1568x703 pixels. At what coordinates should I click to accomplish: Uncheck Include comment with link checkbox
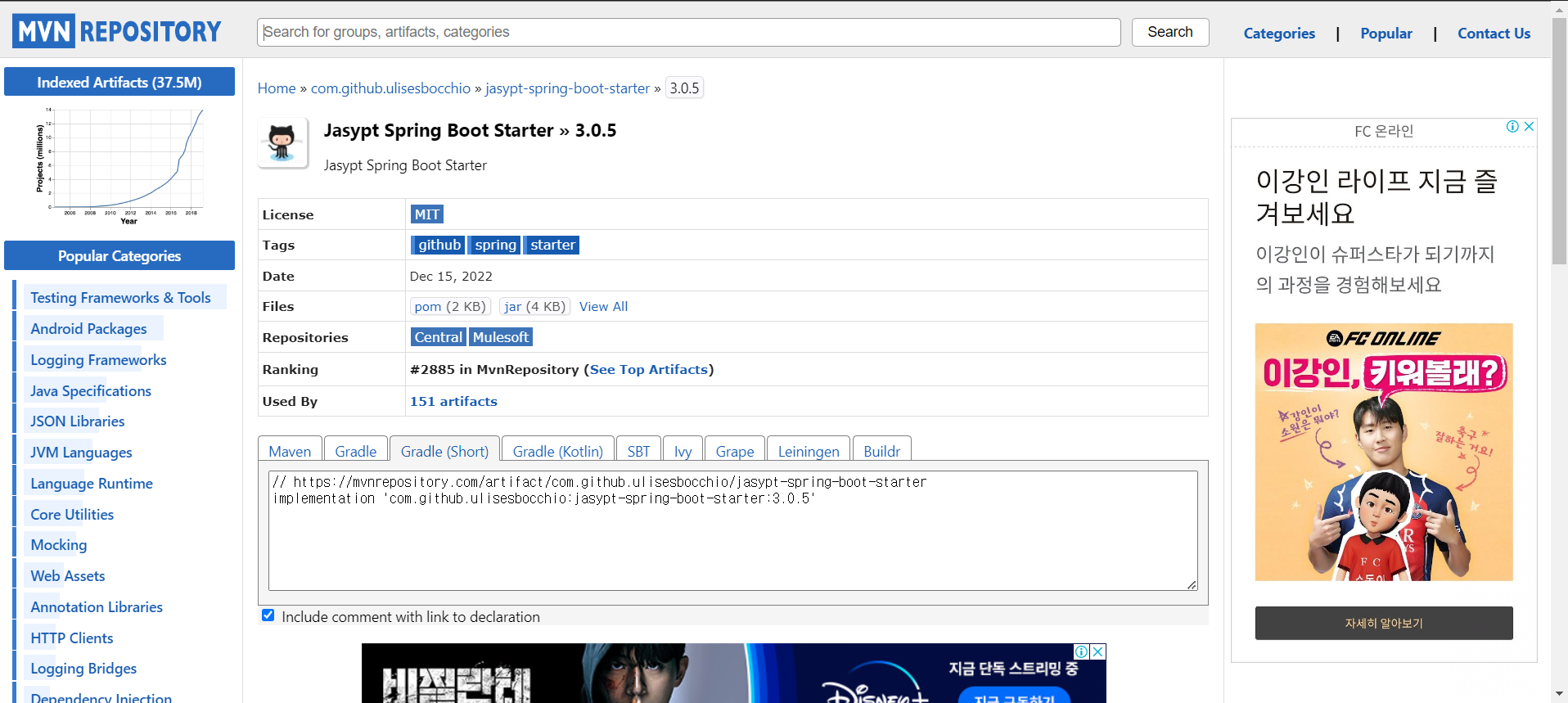tap(268, 615)
